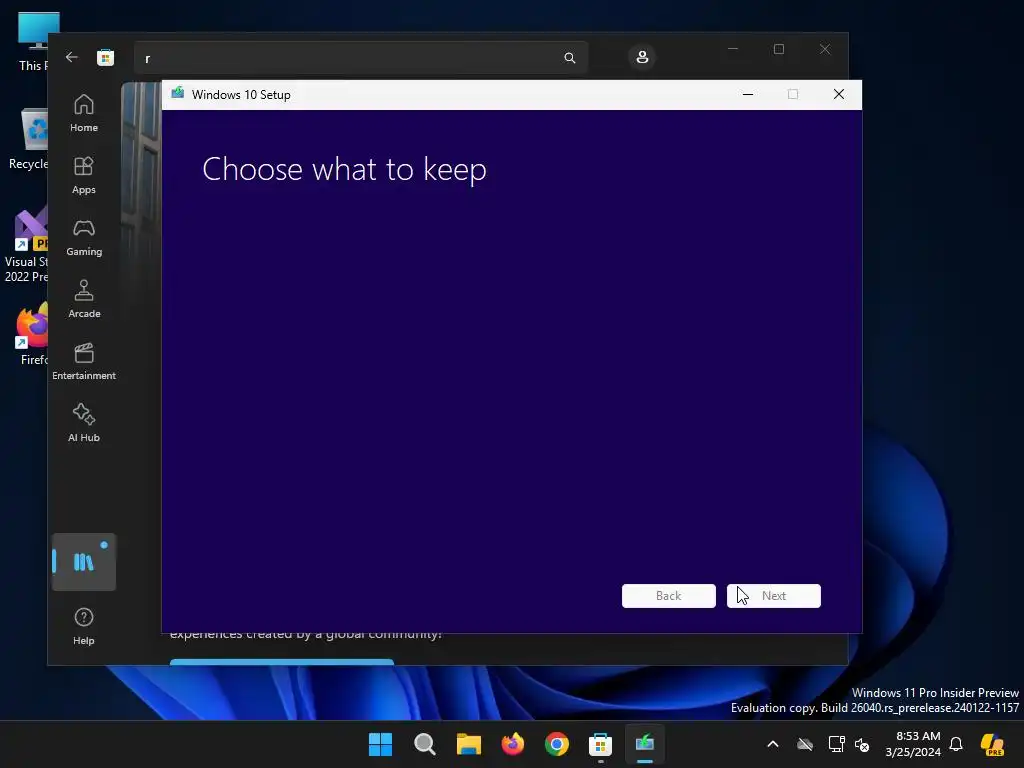
Task: Launch Firefox from taskbar
Action: 513,744
